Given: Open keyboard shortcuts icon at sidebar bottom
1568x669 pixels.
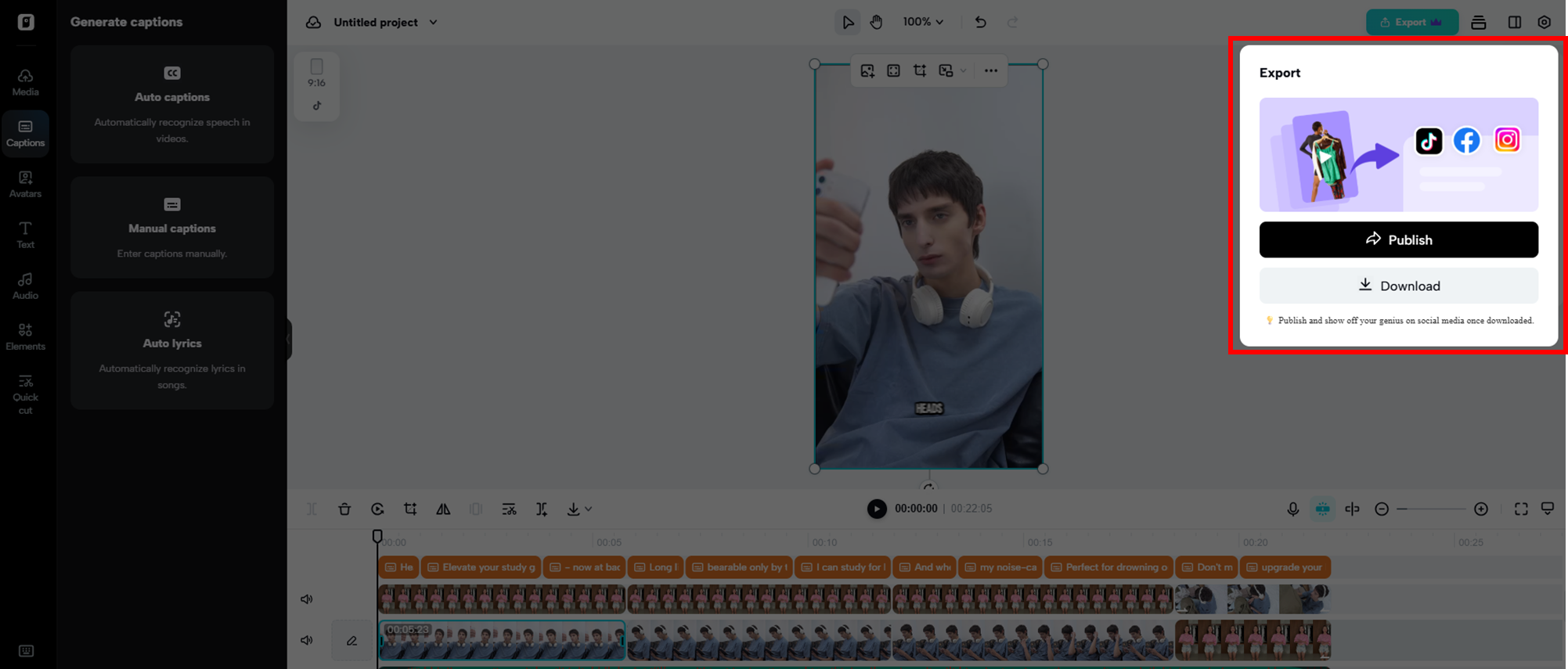Looking at the screenshot, I should (x=26, y=651).
